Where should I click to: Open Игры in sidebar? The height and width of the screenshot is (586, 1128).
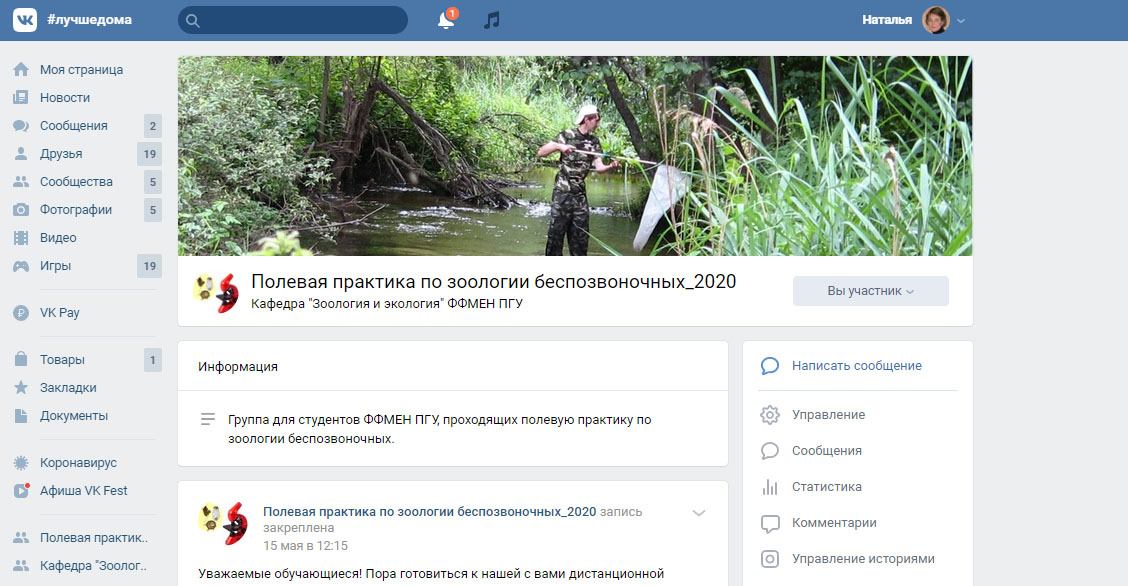point(55,266)
